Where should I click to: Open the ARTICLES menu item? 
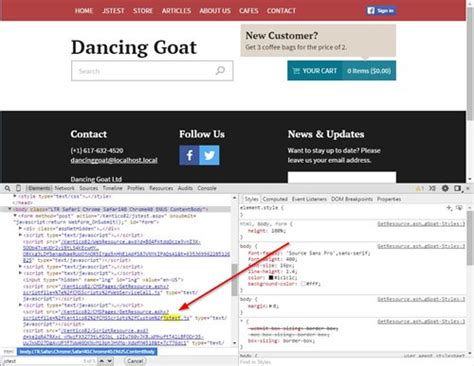176,11
